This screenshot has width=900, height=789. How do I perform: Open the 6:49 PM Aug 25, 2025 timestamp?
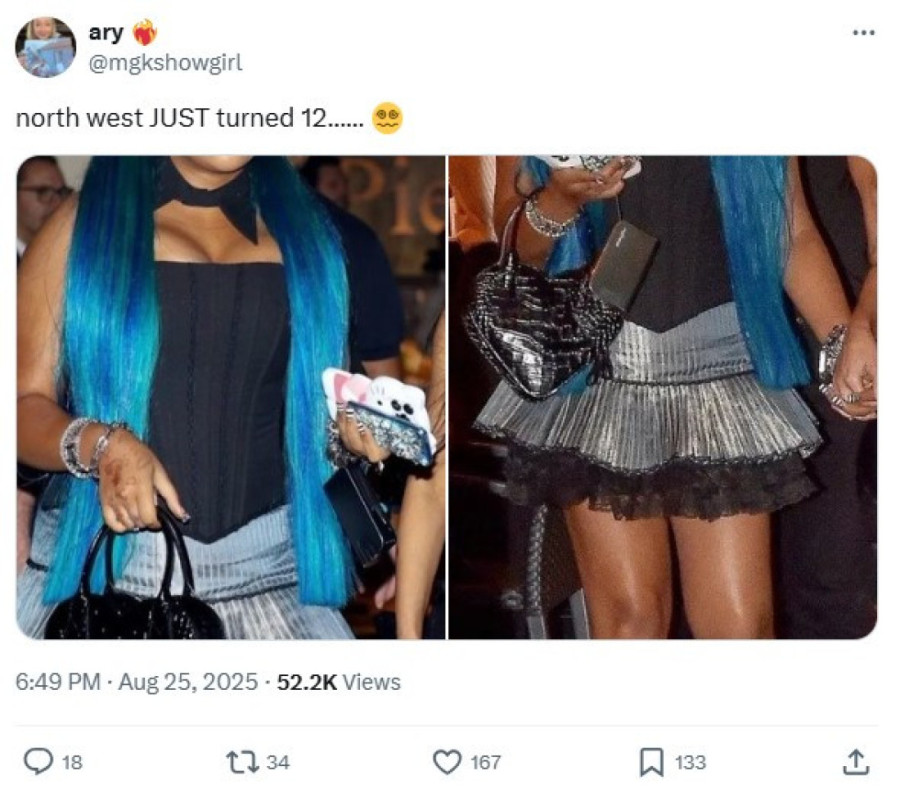coord(137,682)
